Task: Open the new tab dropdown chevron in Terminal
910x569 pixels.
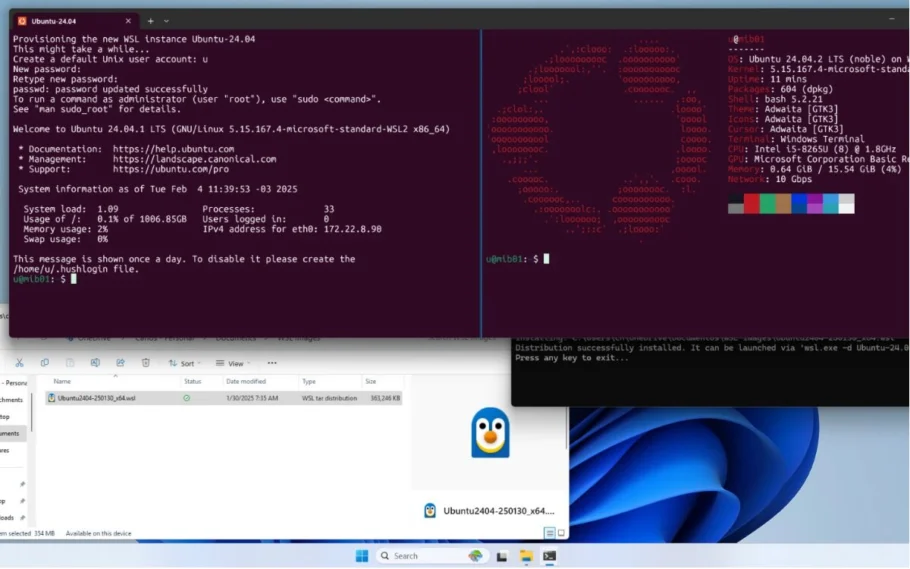Action: coord(167,21)
